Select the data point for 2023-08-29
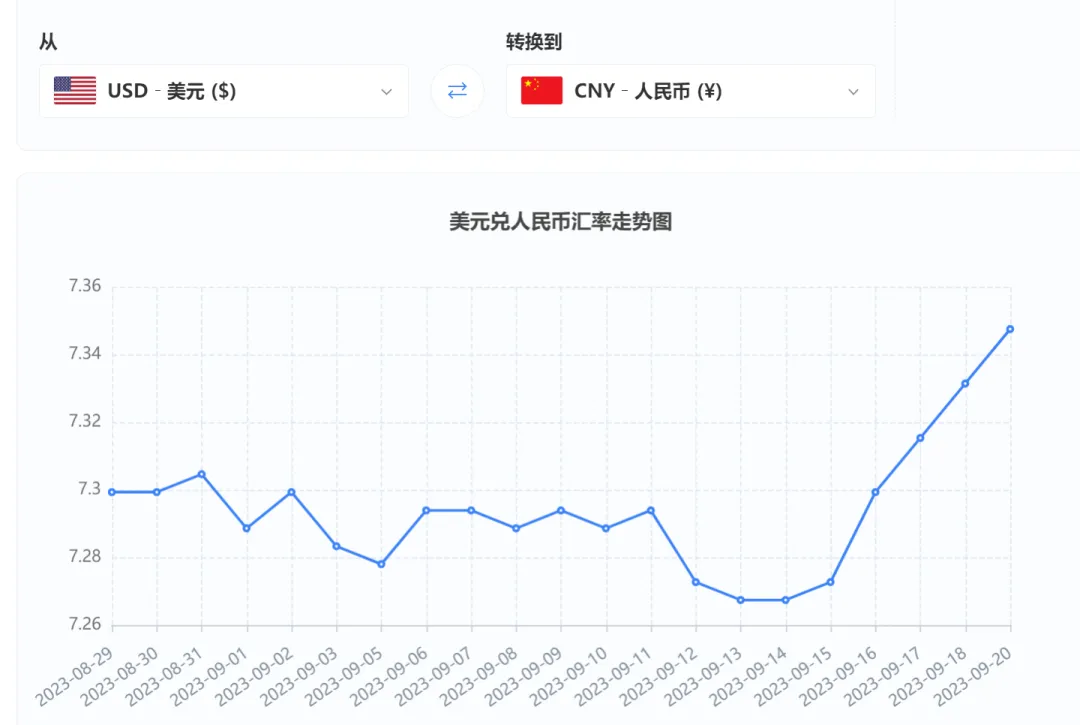Screen dimensions: 1080x725 pos(112,492)
